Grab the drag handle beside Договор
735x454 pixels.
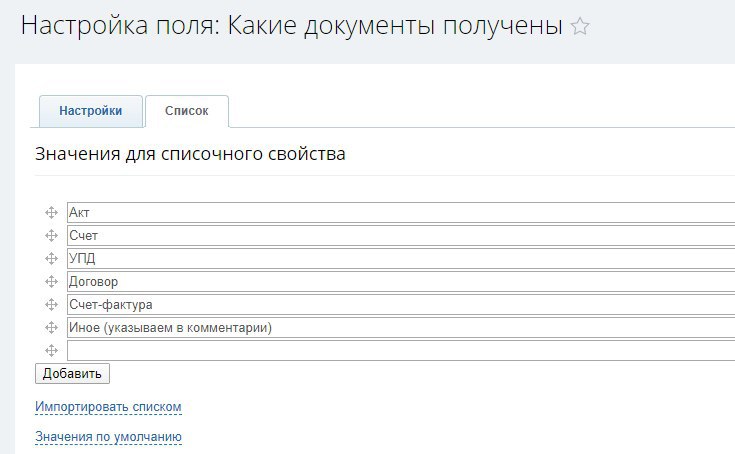51,282
